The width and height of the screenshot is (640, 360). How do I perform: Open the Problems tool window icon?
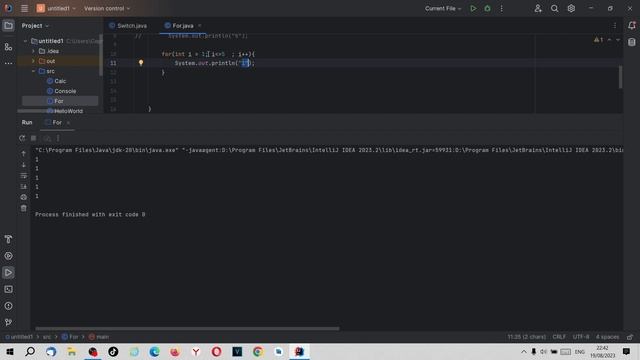click(8, 306)
